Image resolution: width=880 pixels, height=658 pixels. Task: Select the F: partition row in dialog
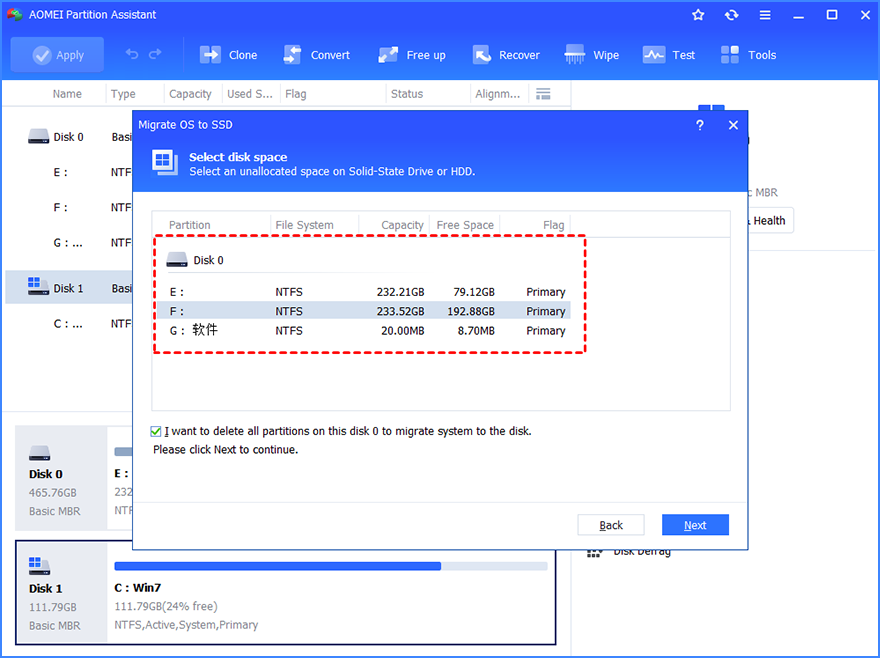363,311
